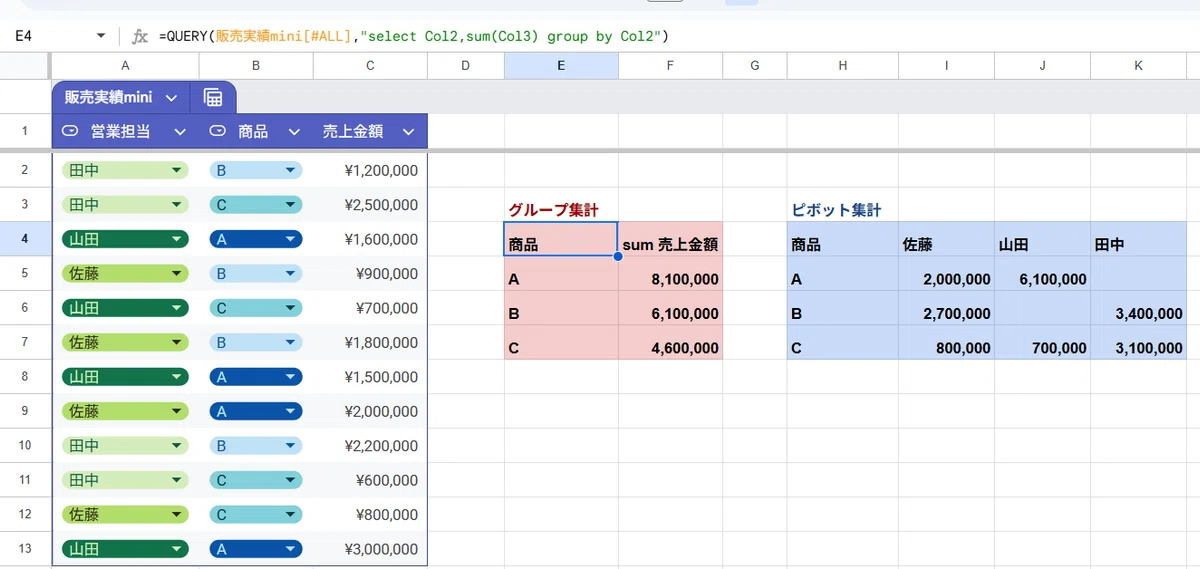Select row 4 header

pos(25,240)
